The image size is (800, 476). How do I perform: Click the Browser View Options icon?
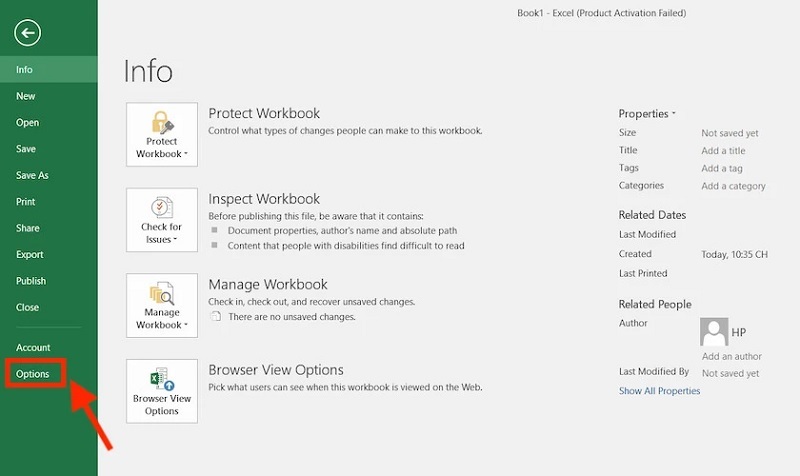(x=162, y=391)
